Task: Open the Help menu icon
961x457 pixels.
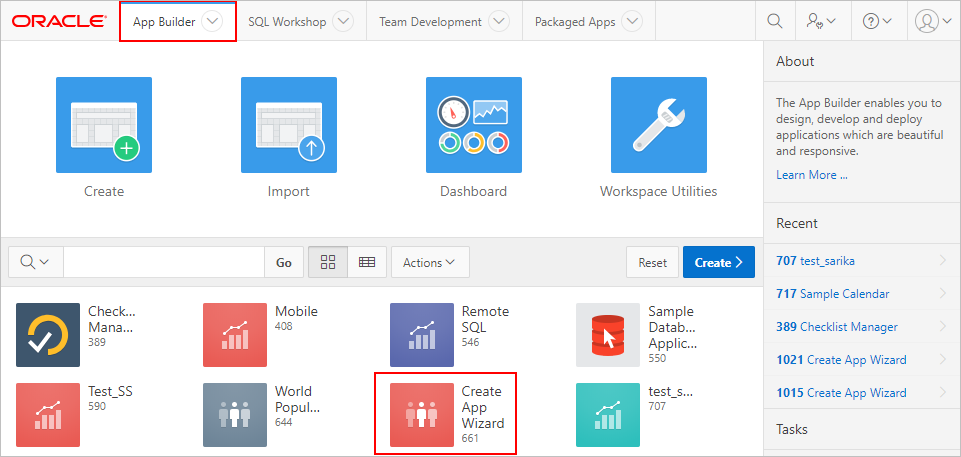Action: pyautogui.click(x=877, y=21)
